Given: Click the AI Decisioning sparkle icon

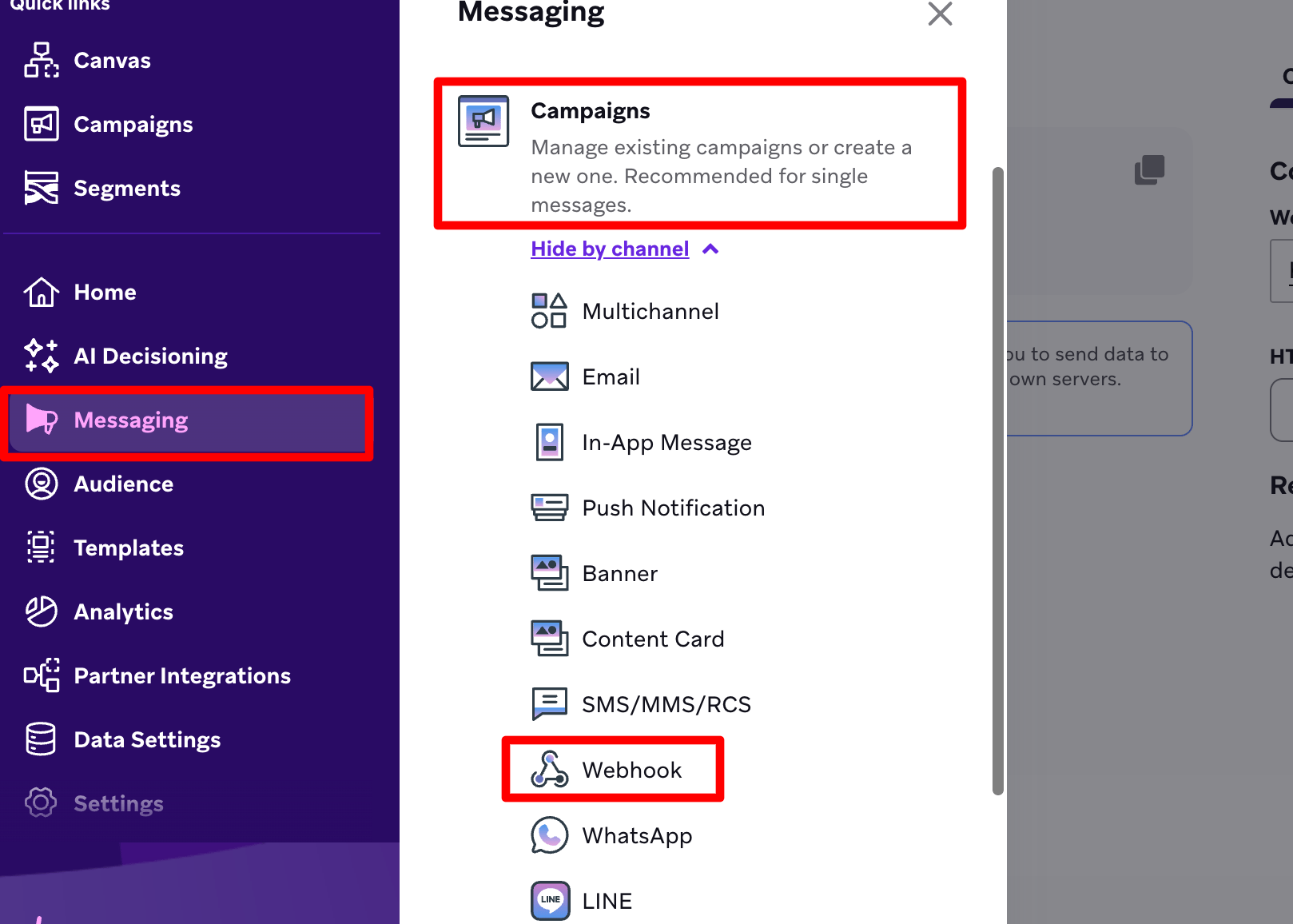Looking at the screenshot, I should (42, 356).
